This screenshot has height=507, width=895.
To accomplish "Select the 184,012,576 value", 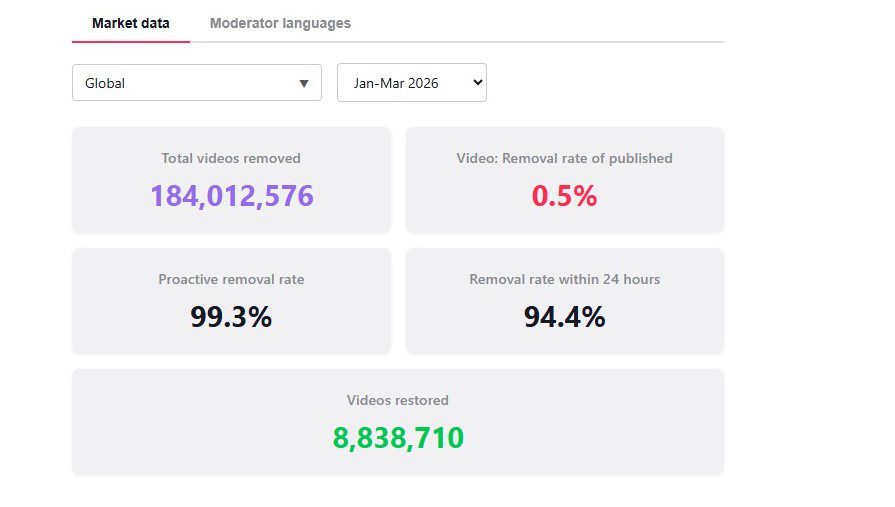I will tap(232, 196).
